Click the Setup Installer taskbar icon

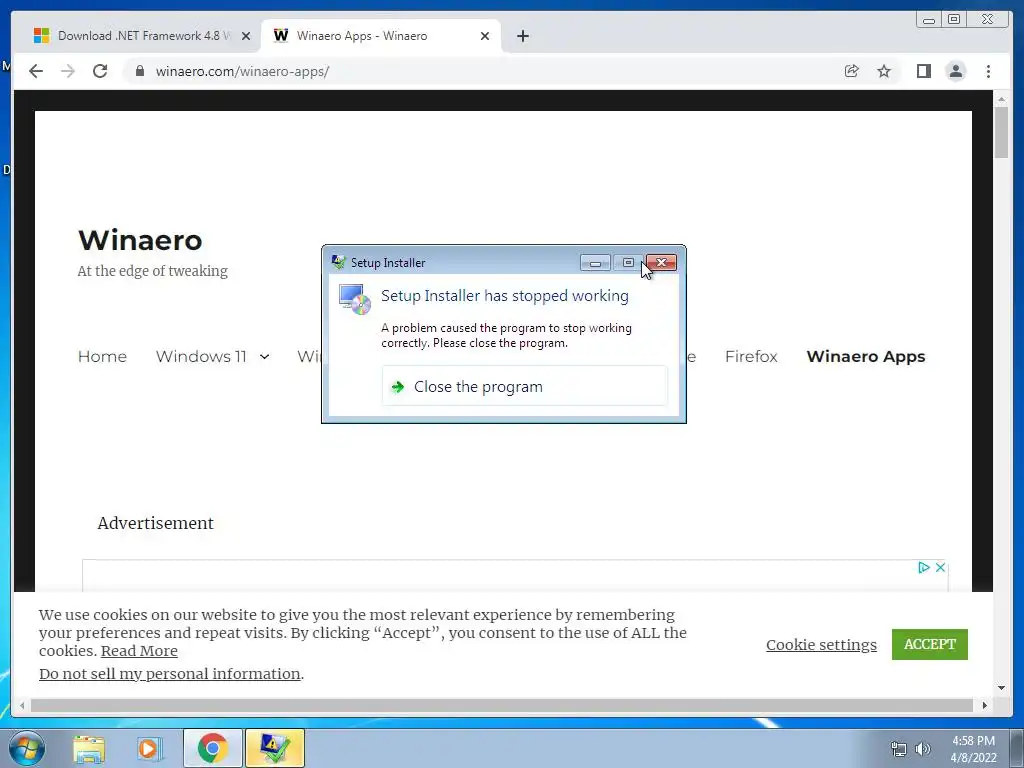(275, 748)
